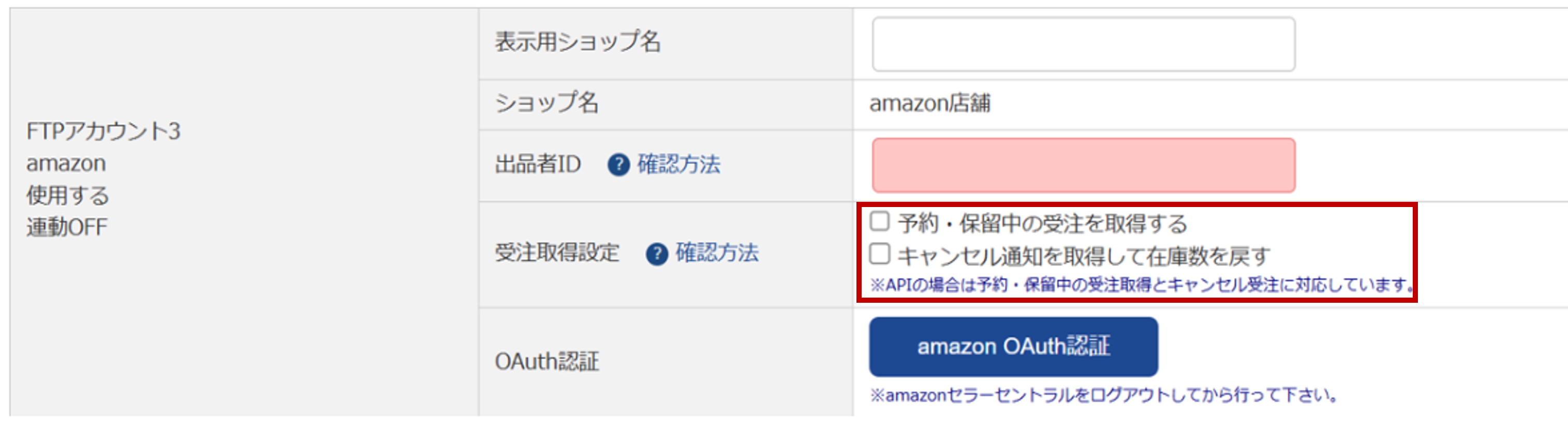Click the 連動OFF status text
This screenshot has height=442, width=1568.
click(x=67, y=228)
